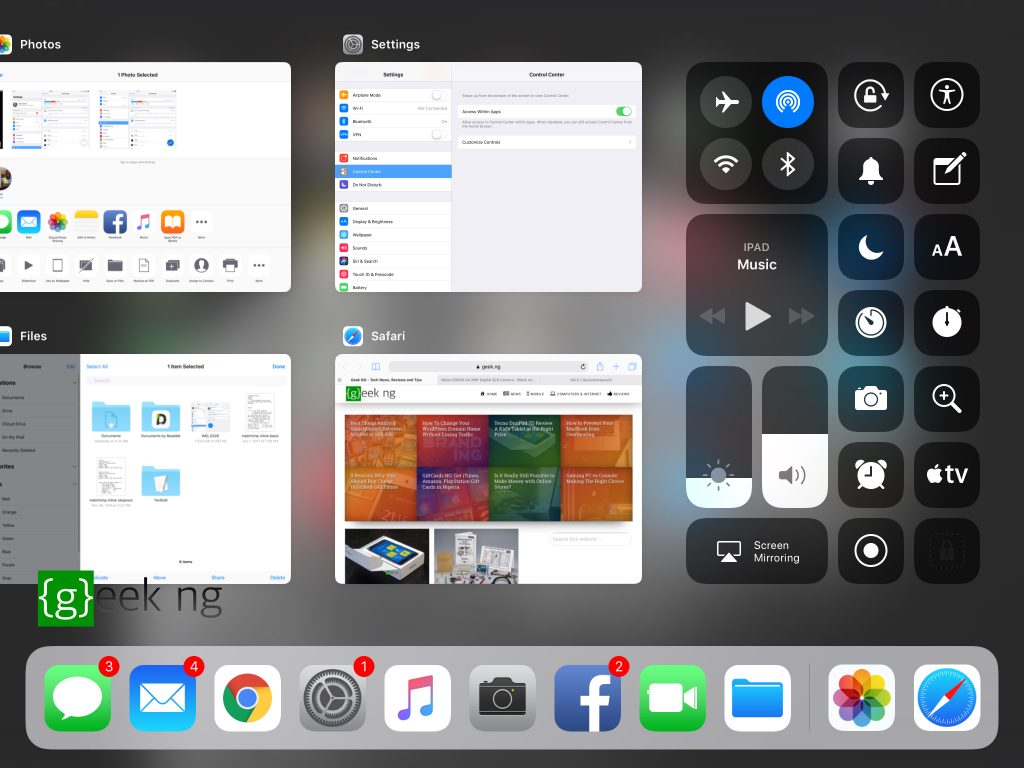
Task: Tap Select All in the Files card
Action: [97, 366]
